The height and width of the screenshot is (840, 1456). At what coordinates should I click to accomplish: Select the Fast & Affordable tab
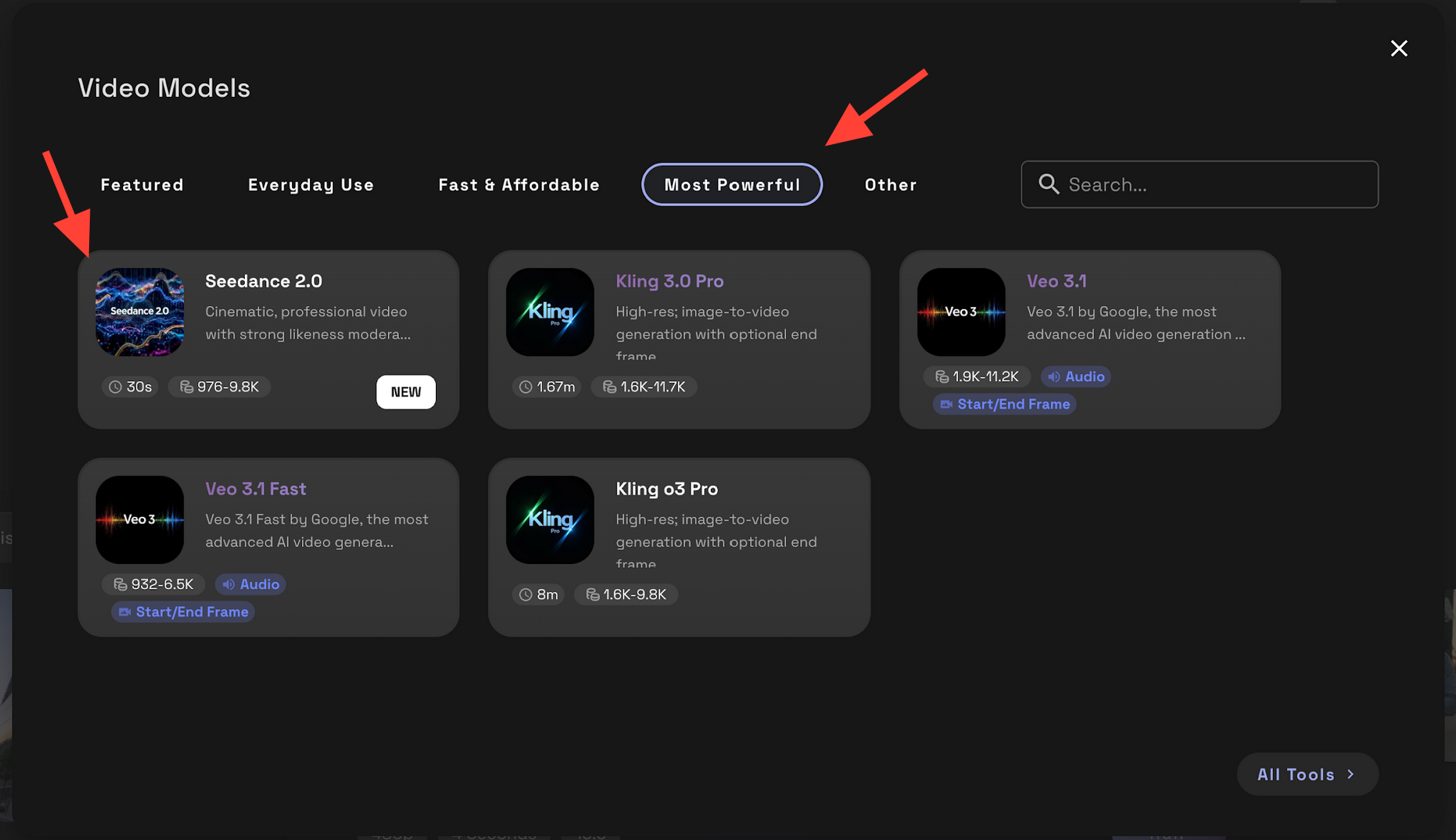click(519, 184)
